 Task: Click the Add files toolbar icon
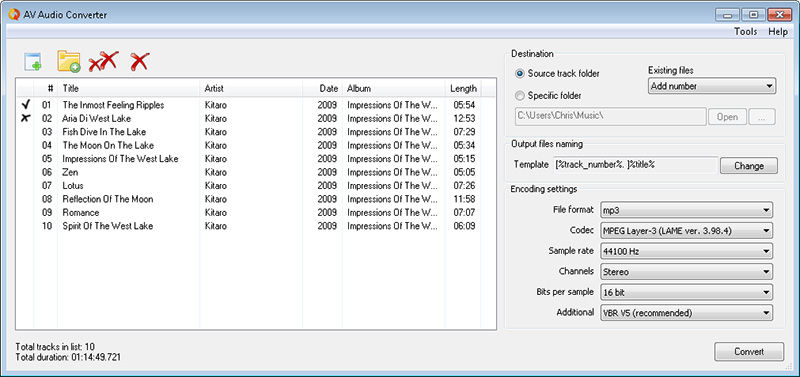point(33,61)
